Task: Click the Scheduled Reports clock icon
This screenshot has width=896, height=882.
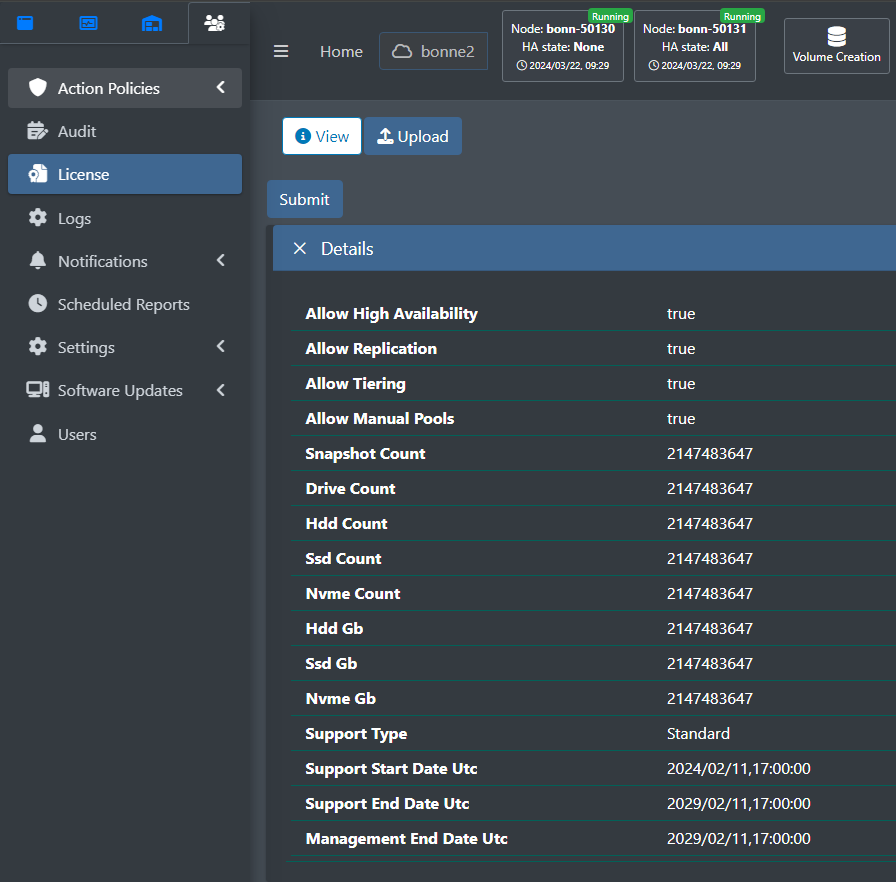Action: pyautogui.click(x=38, y=303)
